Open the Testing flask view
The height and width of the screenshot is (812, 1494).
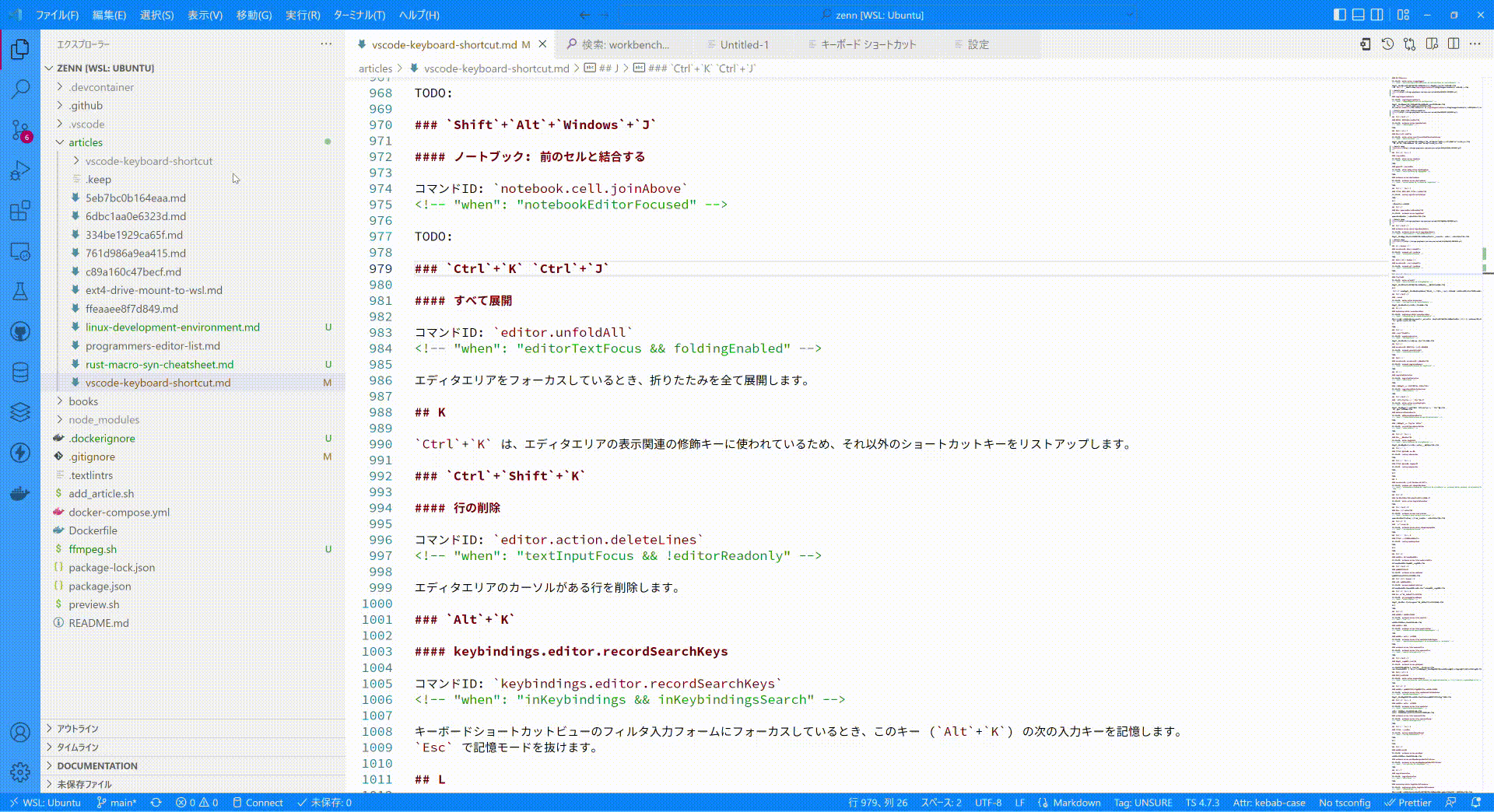pos(20,292)
